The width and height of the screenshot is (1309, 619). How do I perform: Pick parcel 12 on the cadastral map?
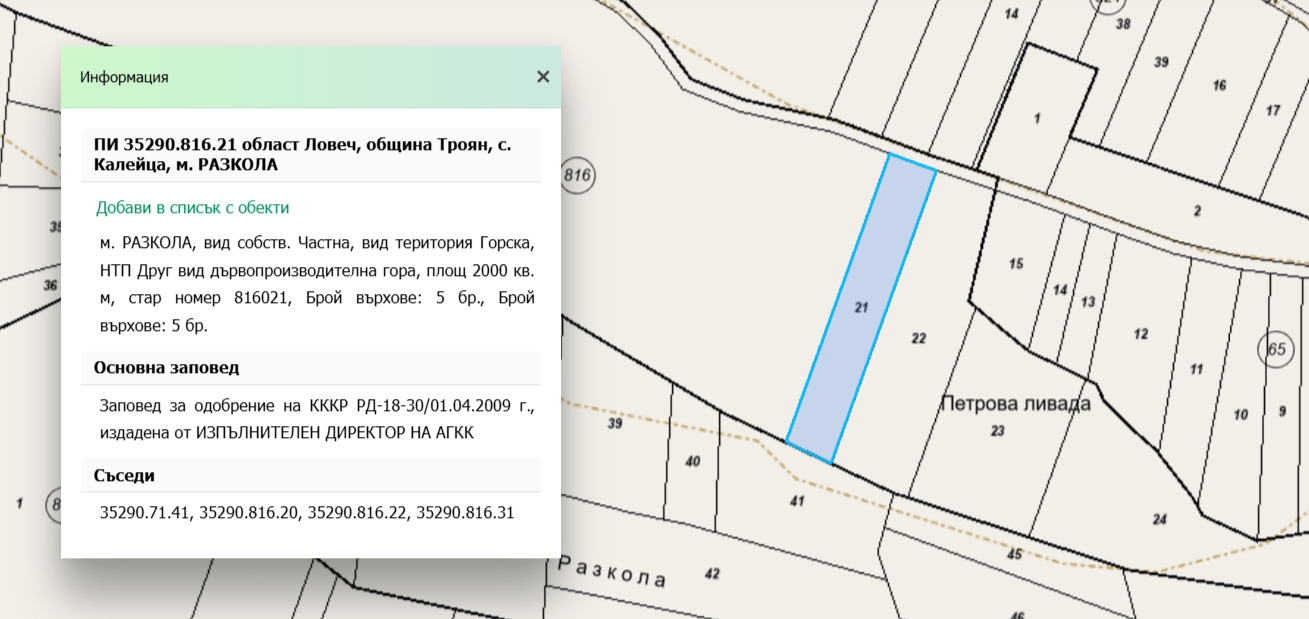[1141, 334]
